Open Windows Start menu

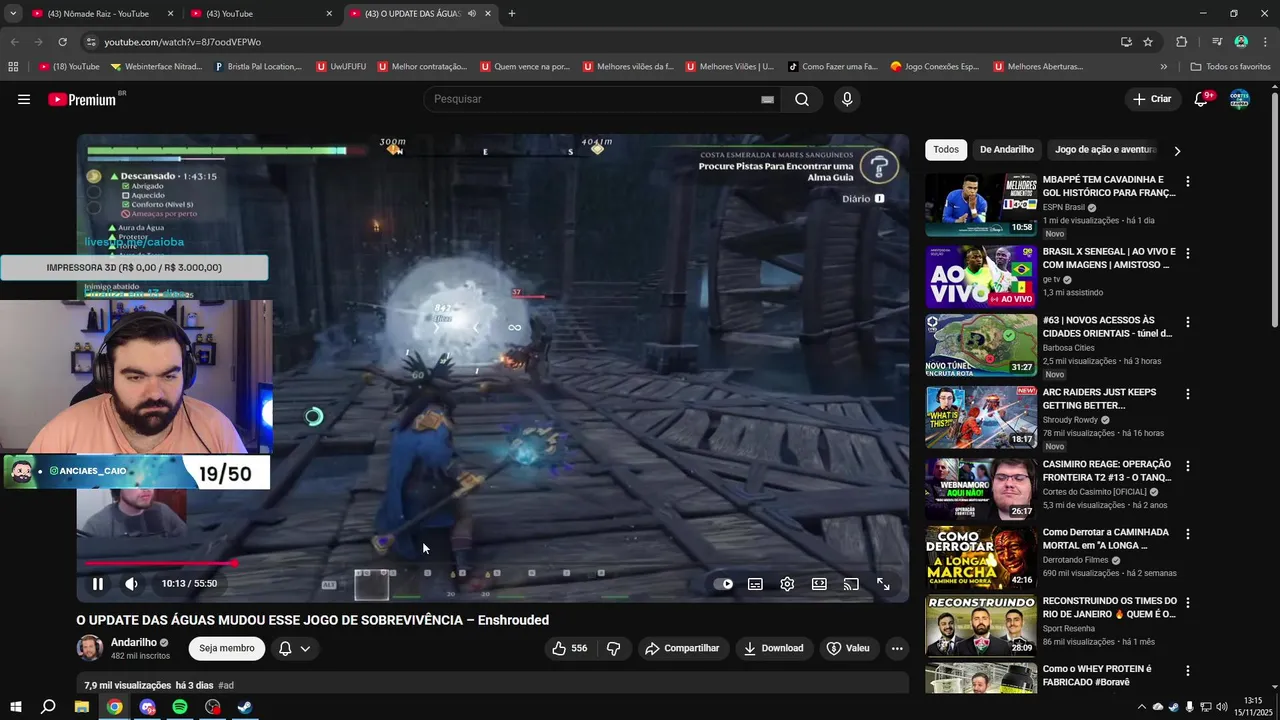click(x=16, y=707)
